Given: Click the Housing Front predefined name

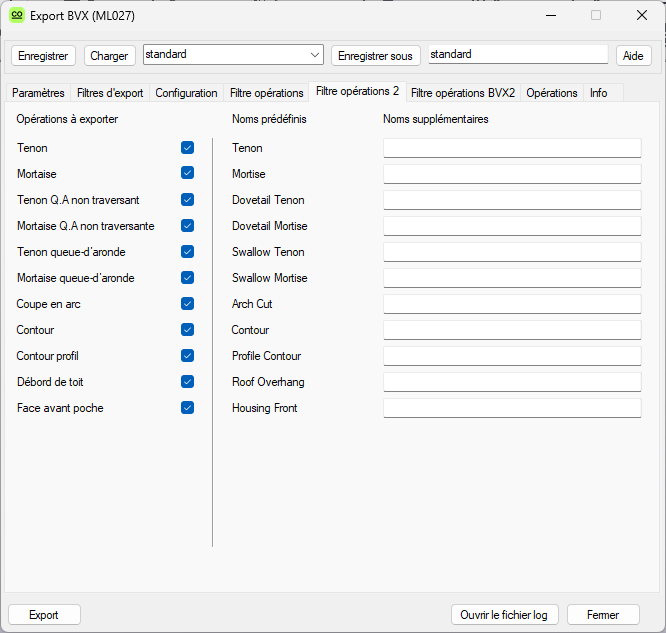Looking at the screenshot, I should coord(265,408).
